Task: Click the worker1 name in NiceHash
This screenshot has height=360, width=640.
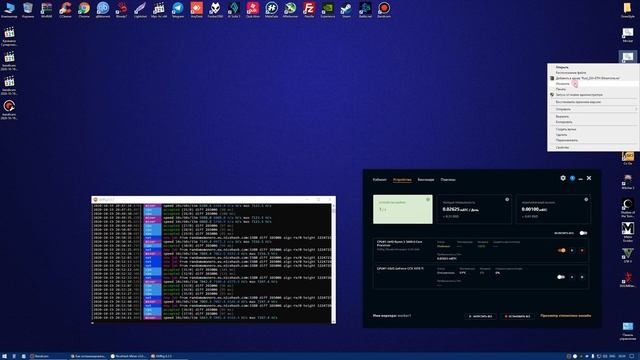Action: (404, 316)
